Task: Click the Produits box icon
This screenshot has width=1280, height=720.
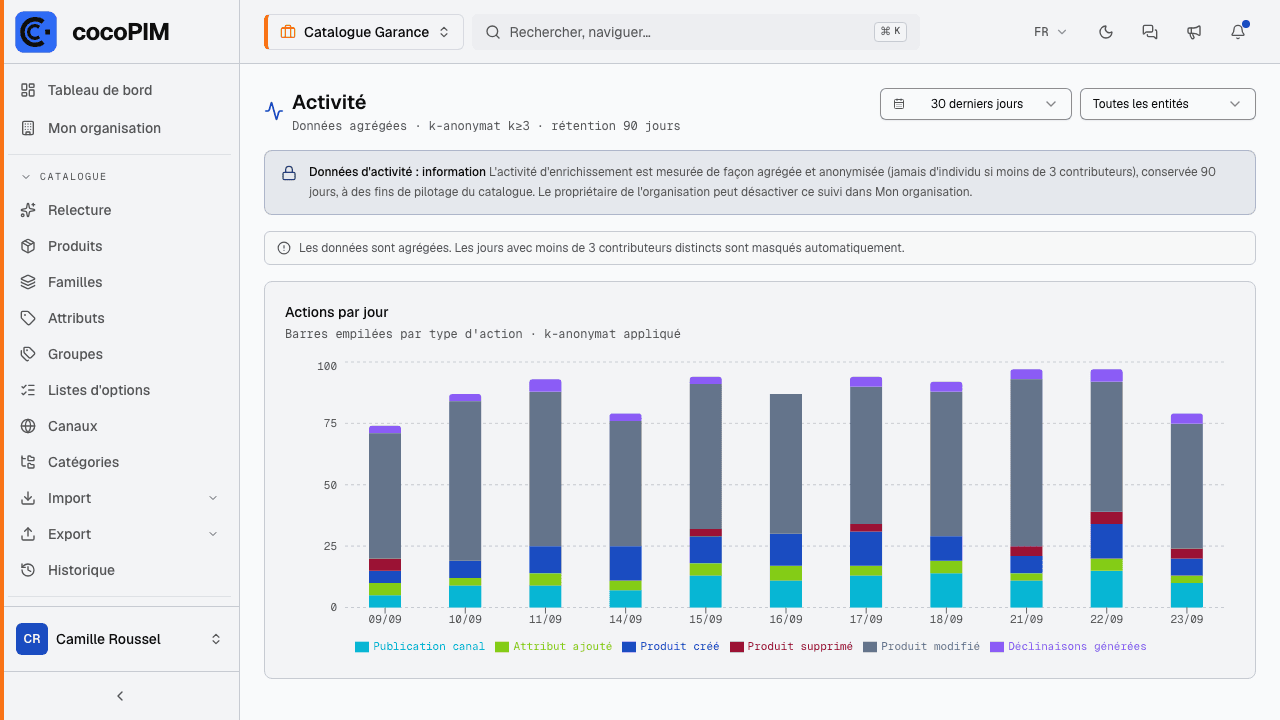Action: click(28, 246)
